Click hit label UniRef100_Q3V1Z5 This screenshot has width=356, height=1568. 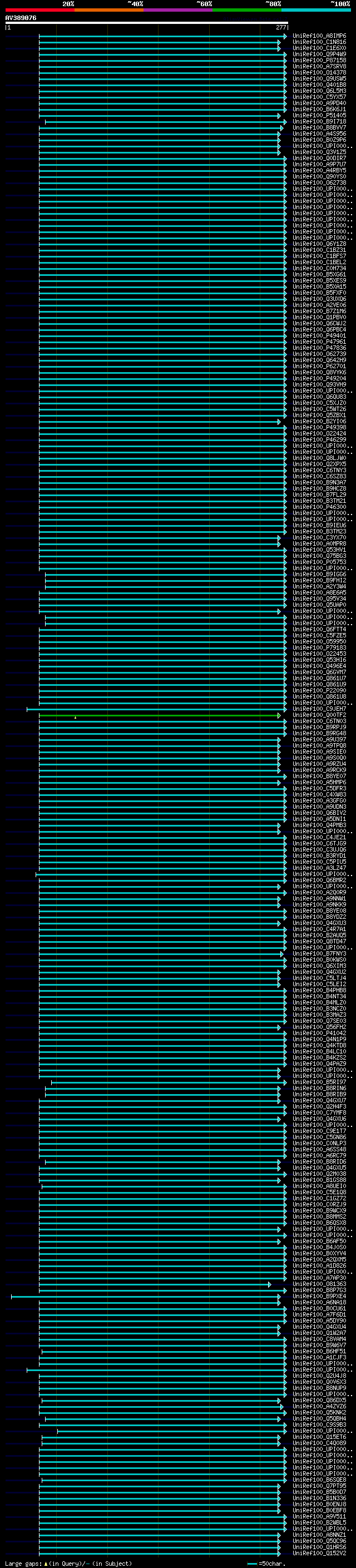coord(319,152)
